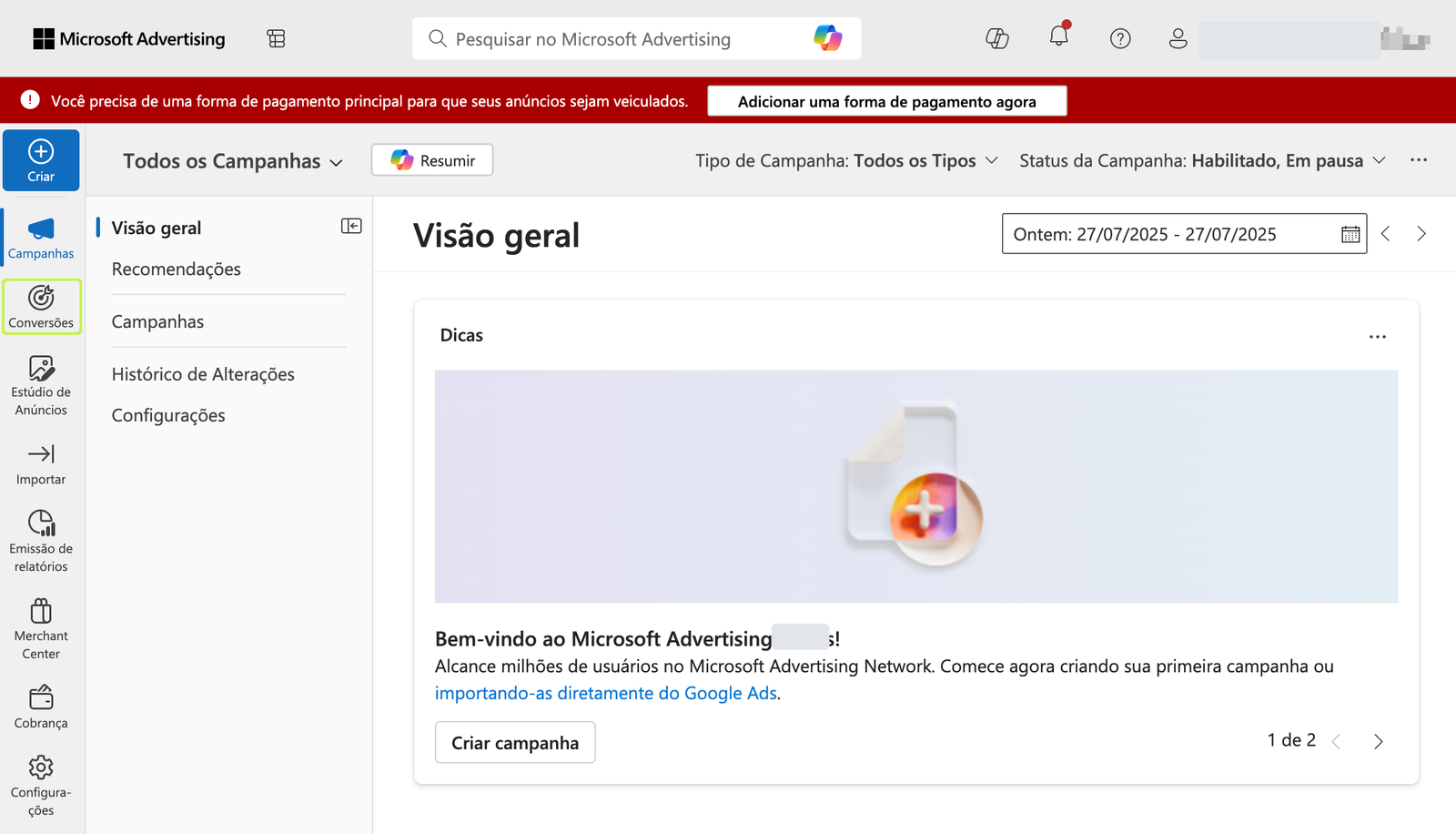Screen dimensions: 1456x834
Task: Go to next tip arrow
Action: coord(1378,741)
